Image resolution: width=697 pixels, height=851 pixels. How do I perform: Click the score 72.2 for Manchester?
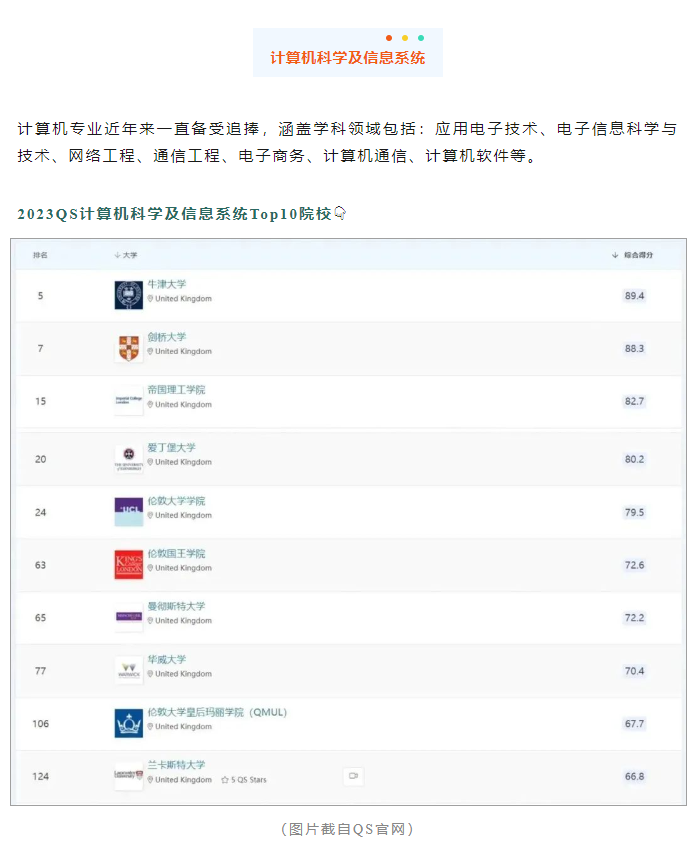coord(634,618)
